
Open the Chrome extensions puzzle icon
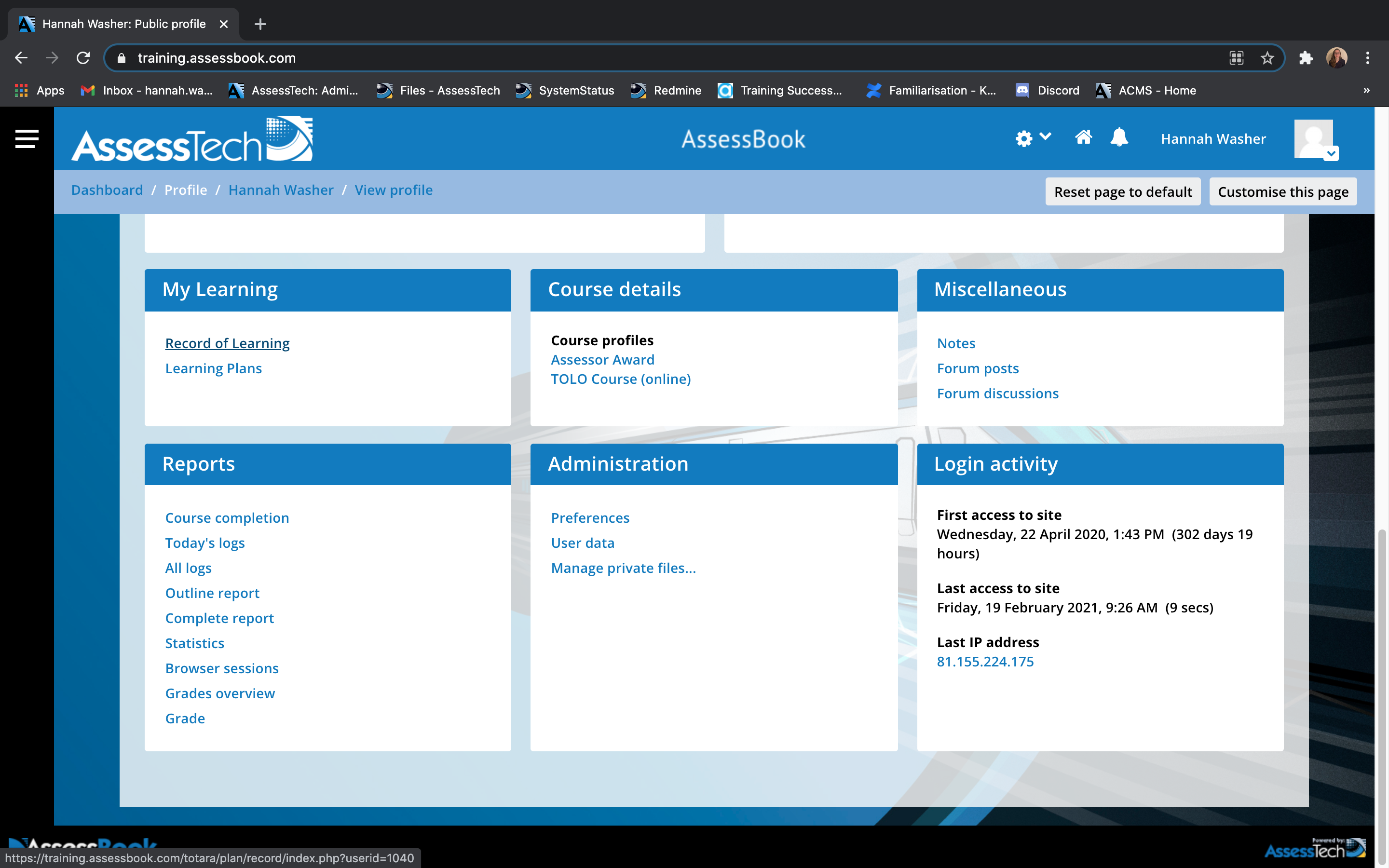click(1306, 58)
